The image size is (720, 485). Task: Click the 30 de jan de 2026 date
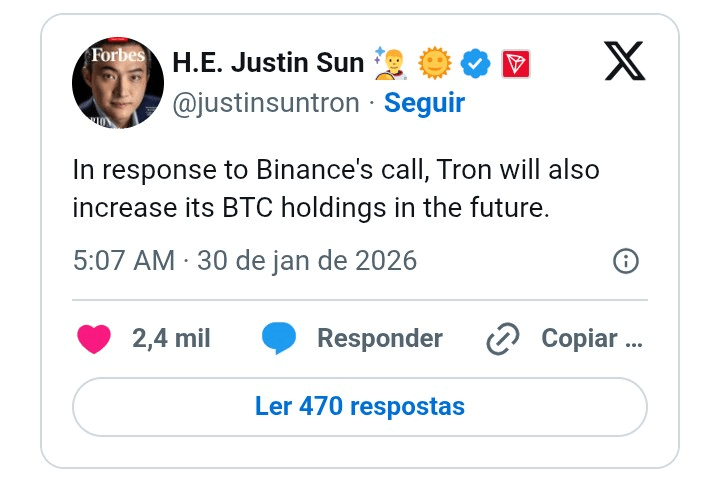[x=307, y=261]
